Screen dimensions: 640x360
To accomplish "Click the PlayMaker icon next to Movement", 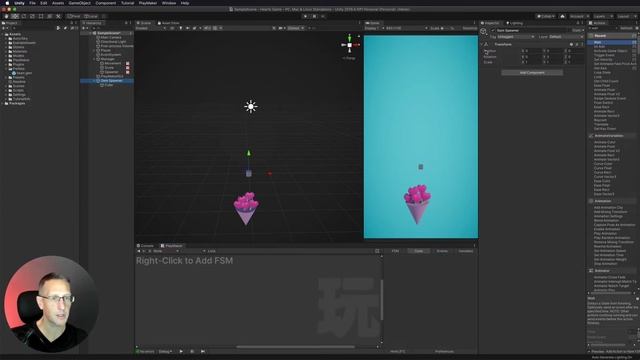I will coord(127,64).
